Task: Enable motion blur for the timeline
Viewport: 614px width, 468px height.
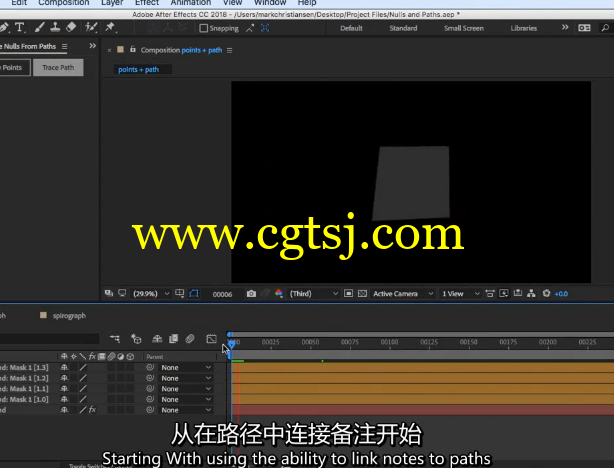Action: [x=190, y=338]
